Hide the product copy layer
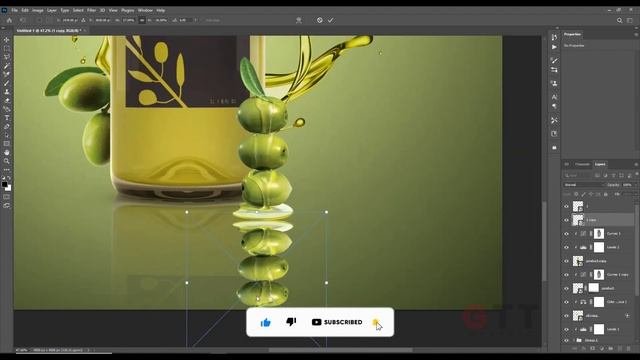 click(x=567, y=261)
